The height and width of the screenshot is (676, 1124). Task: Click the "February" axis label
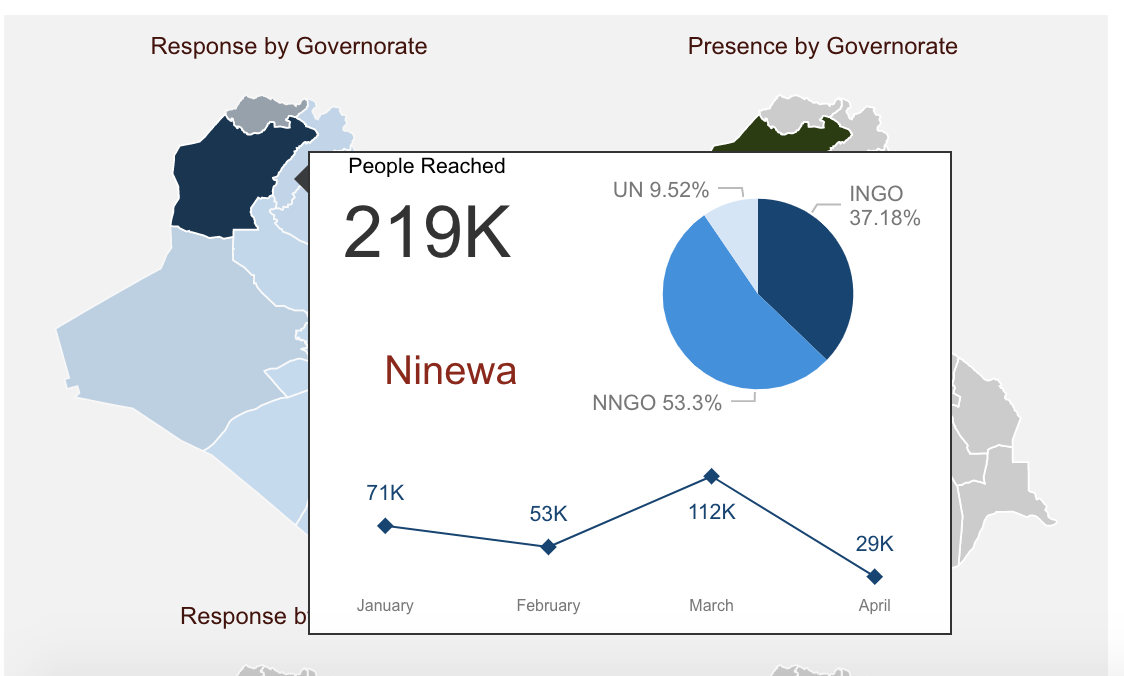pyautogui.click(x=548, y=606)
